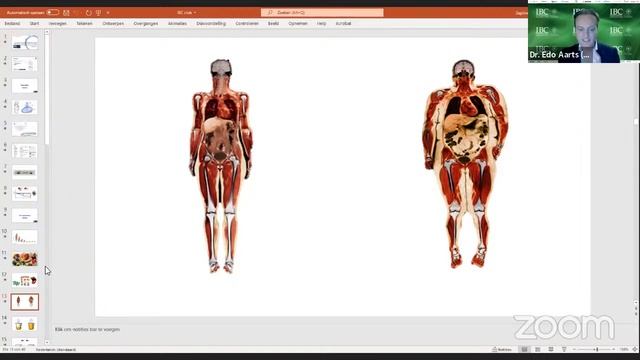This screenshot has height=360, width=640.
Task: Click the notes field 'Klik om notities toe te voegen'
Action: click(x=87, y=329)
